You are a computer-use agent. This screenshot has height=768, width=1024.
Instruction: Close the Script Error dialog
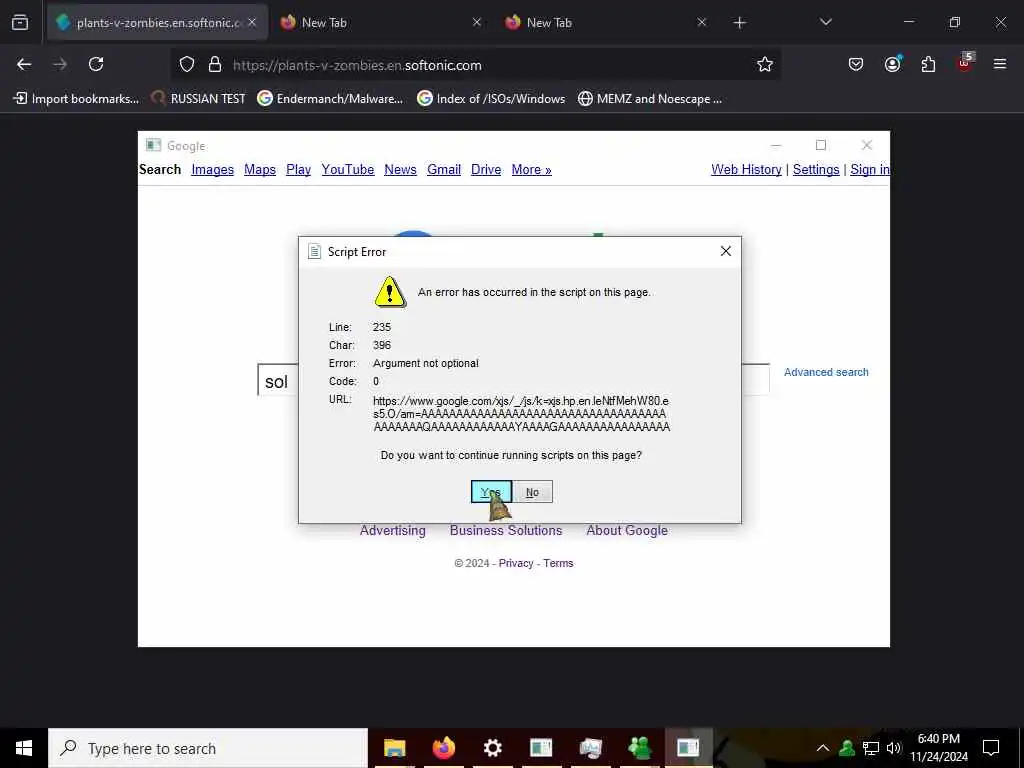(x=726, y=251)
